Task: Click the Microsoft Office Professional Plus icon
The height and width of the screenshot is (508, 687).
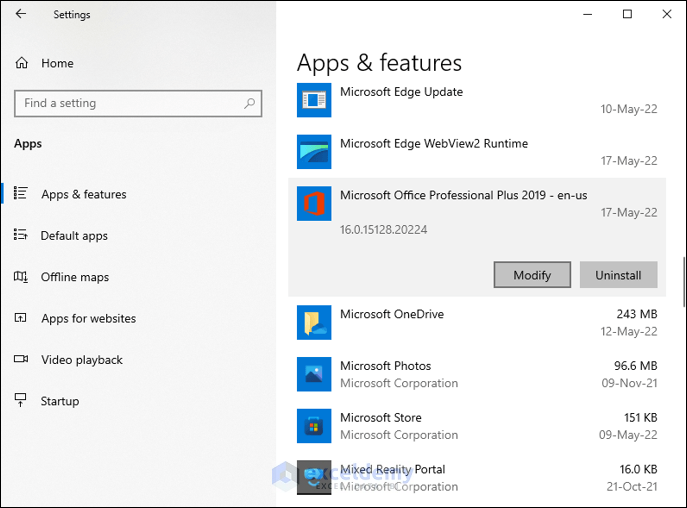Action: (x=314, y=204)
